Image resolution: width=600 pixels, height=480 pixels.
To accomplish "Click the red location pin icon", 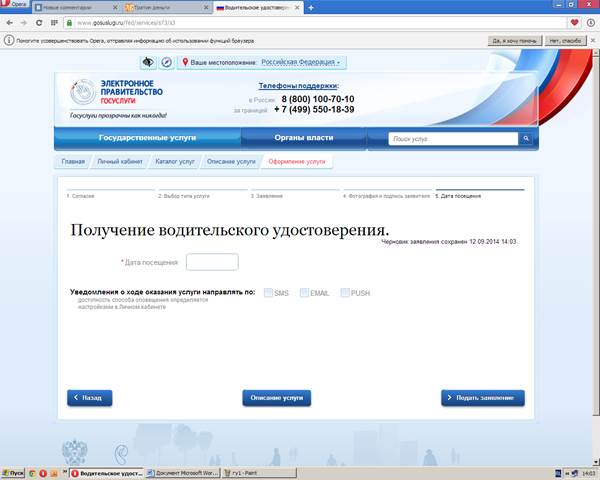I will (x=185, y=62).
